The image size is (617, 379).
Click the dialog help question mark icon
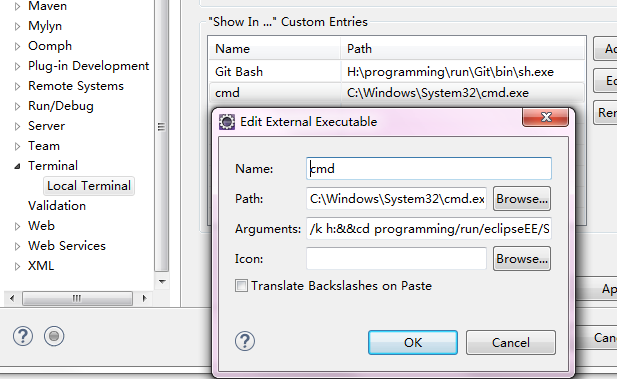pos(245,341)
